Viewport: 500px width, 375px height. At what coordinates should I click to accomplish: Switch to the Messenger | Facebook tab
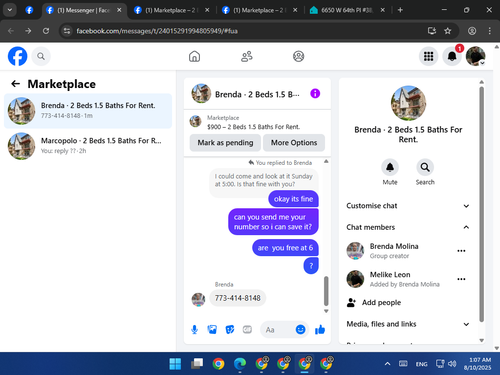coord(84,10)
